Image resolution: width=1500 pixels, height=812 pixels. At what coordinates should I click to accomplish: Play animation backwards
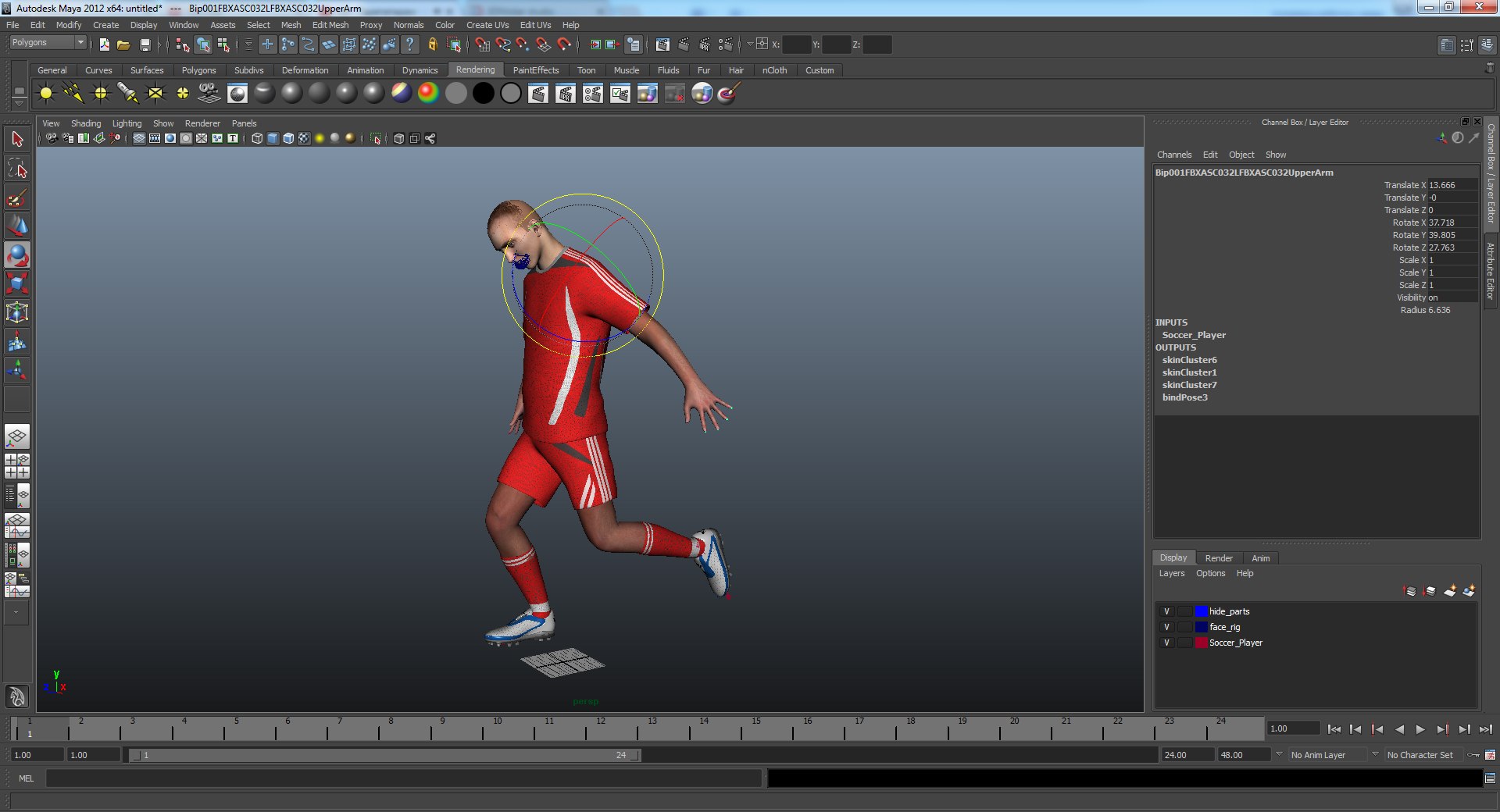tap(1399, 729)
